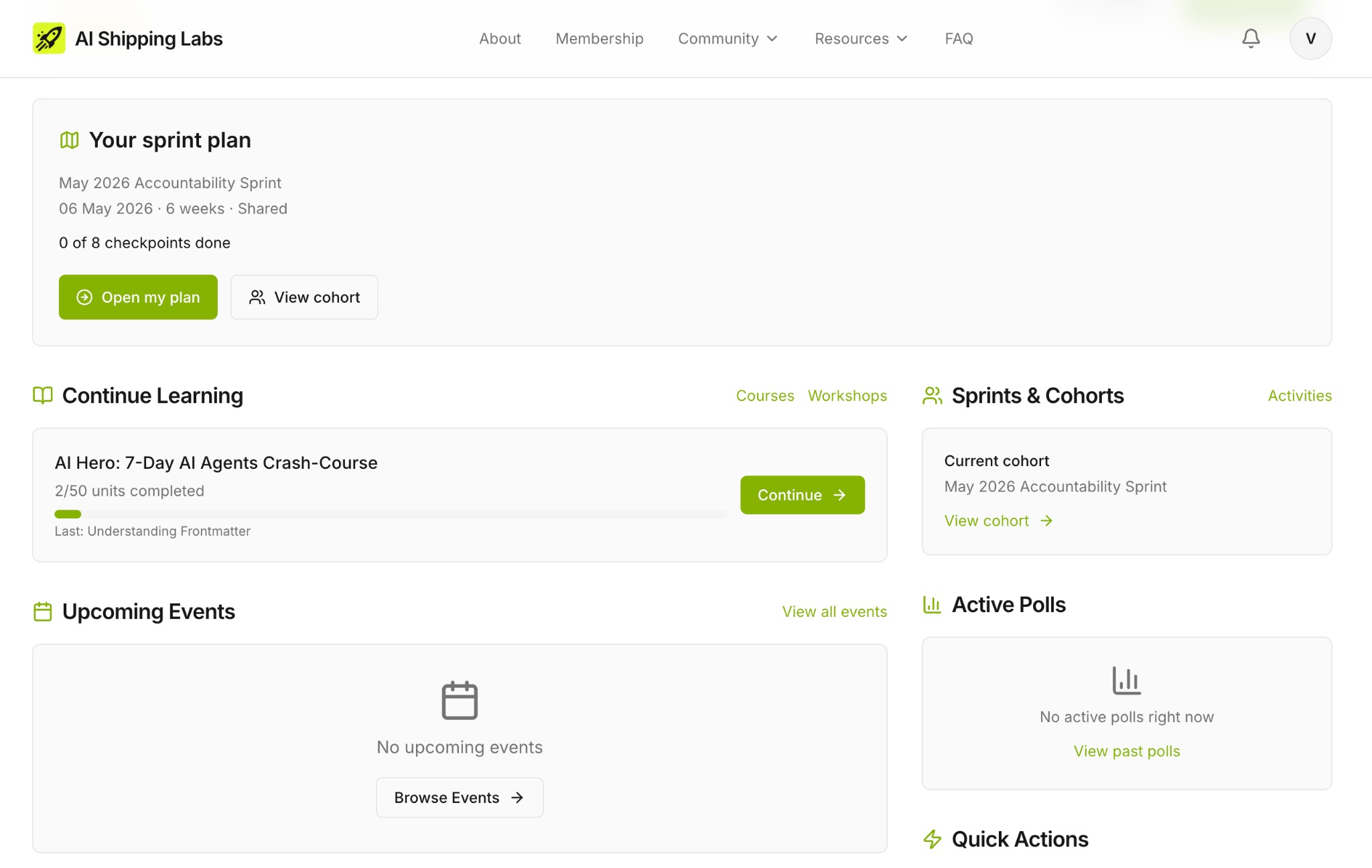Click View all events link
Viewport: 1372px width, 868px height.
[x=835, y=611]
